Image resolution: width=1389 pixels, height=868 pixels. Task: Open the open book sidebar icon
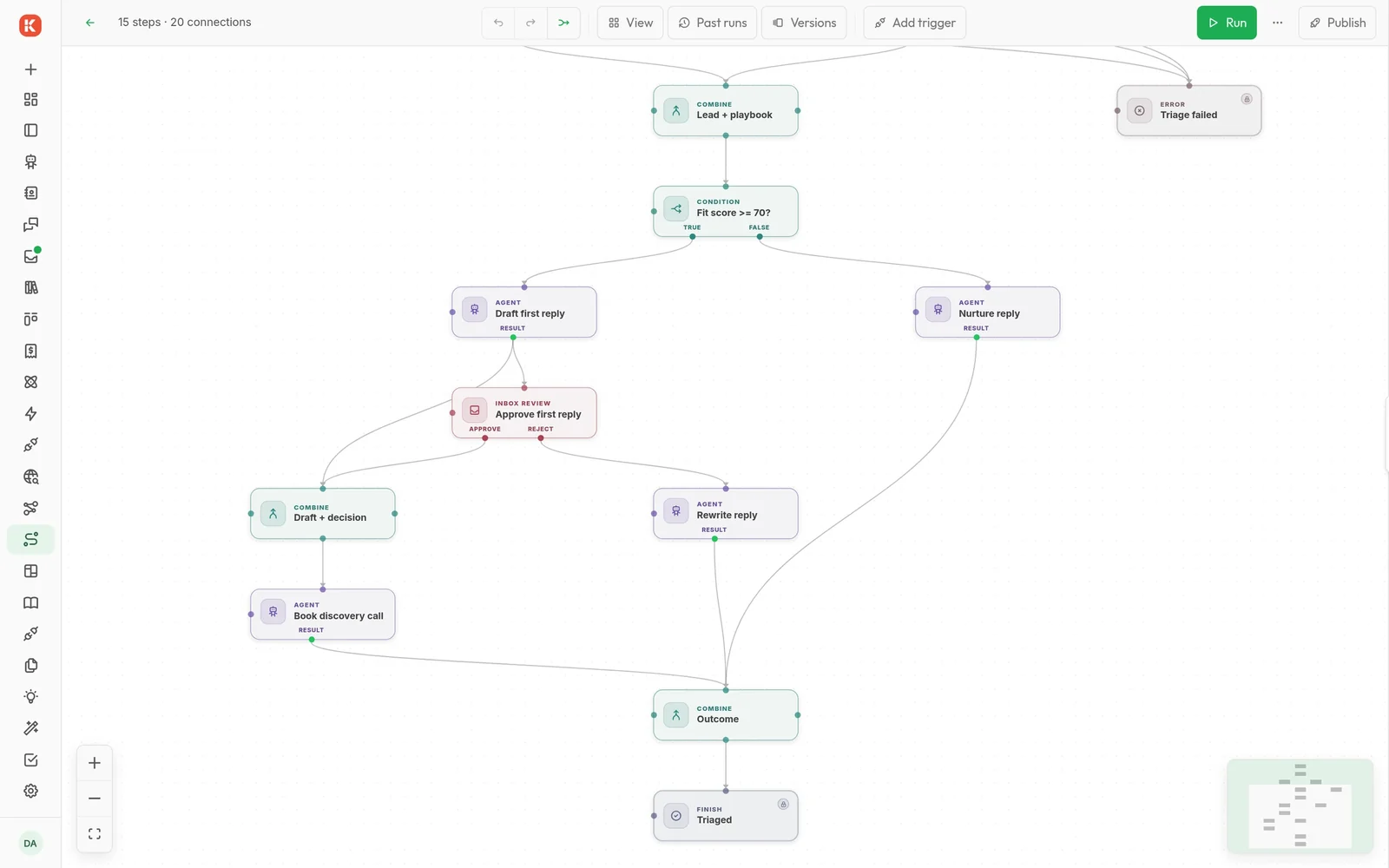click(x=30, y=602)
